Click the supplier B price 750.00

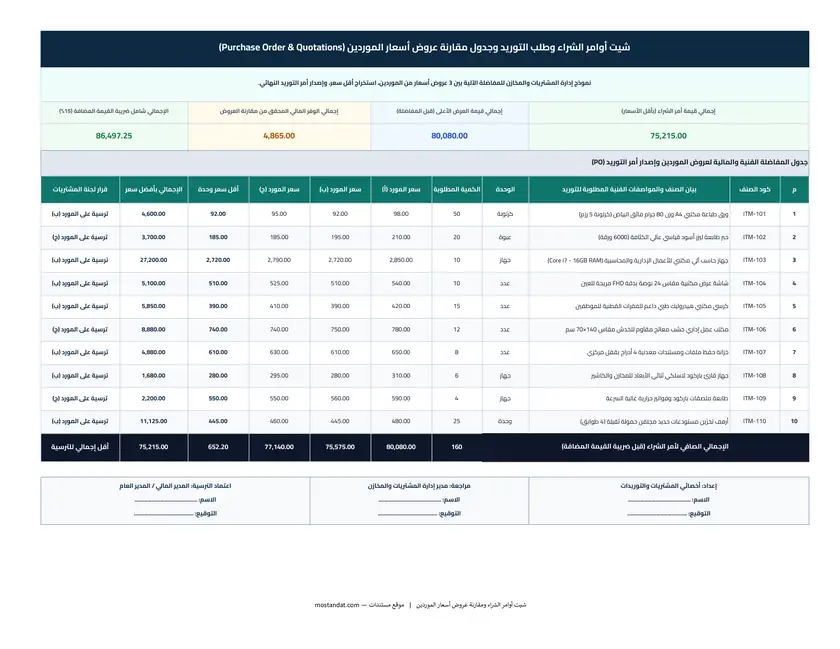(340, 330)
